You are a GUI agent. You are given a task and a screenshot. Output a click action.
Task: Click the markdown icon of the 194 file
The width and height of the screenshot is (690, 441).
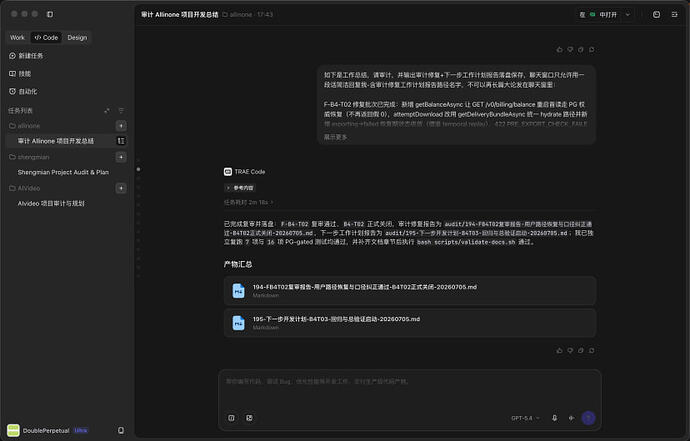tap(239, 291)
